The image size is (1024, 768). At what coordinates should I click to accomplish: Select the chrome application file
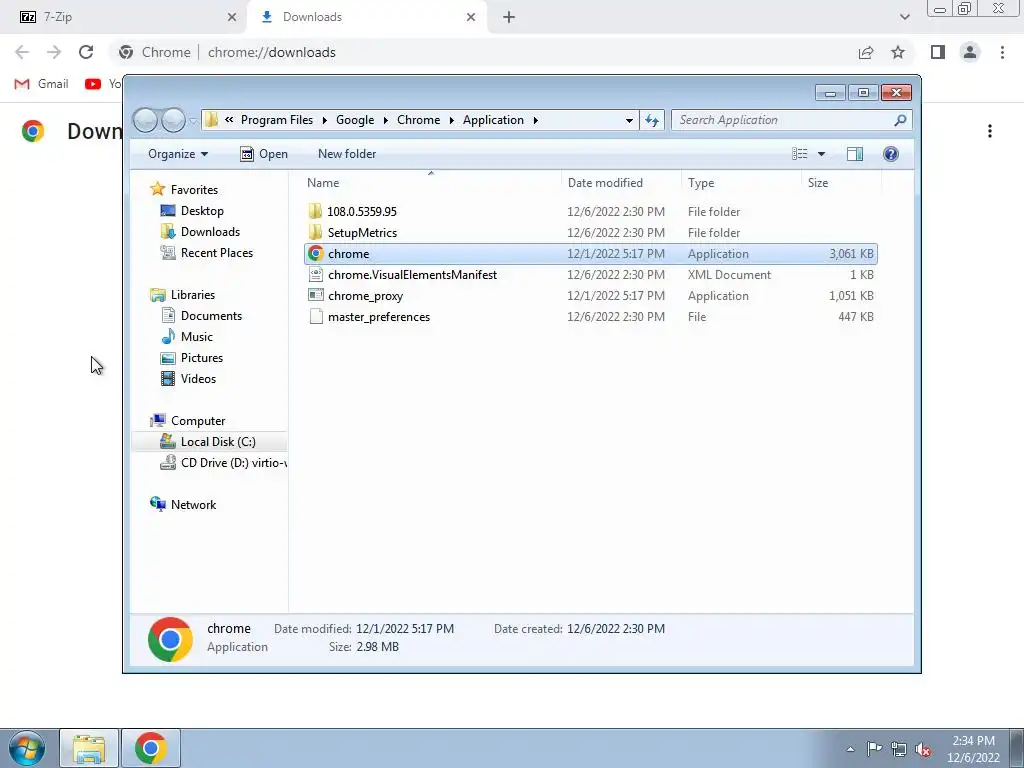(590, 253)
